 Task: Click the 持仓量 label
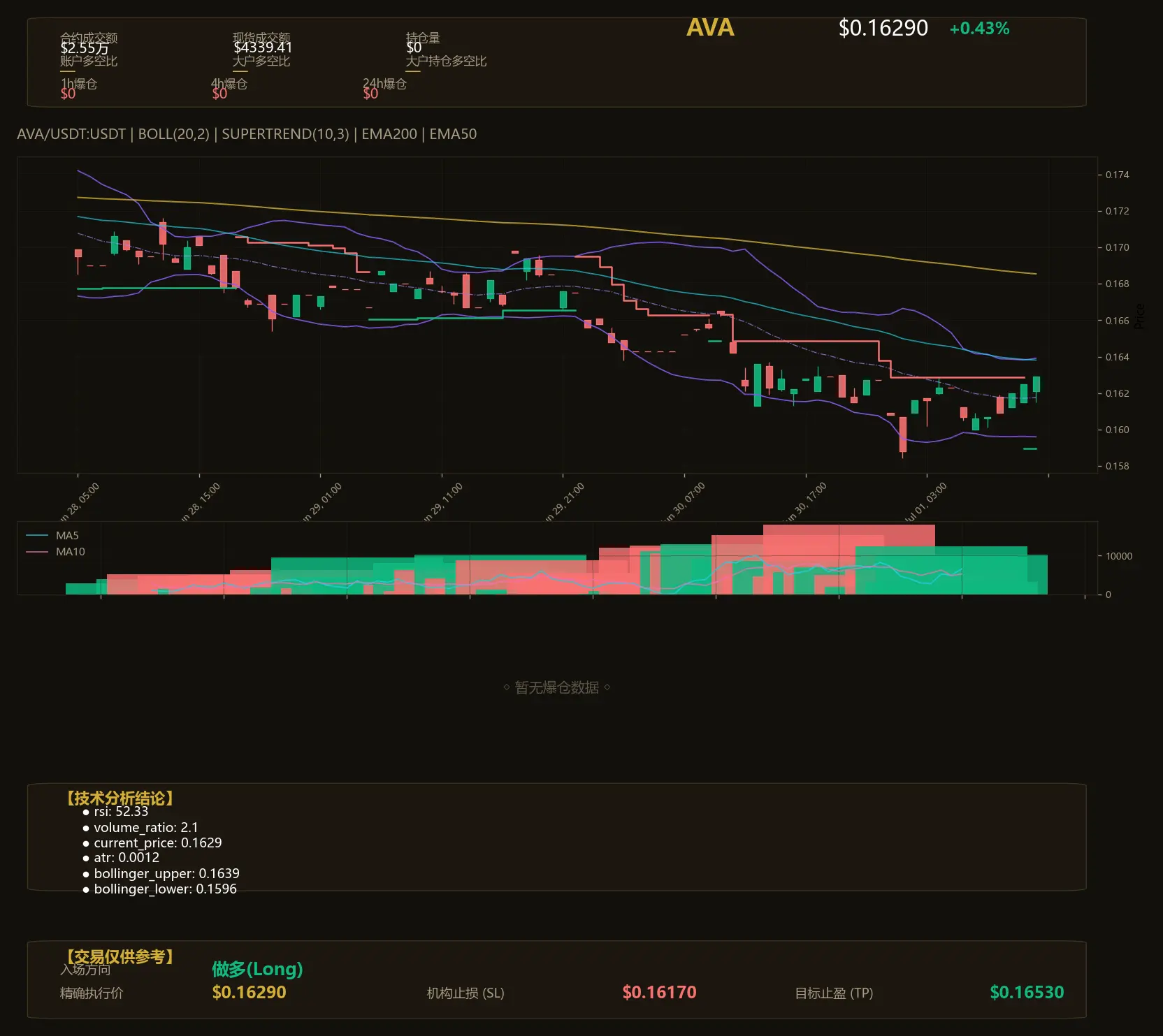pyautogui.click(x=423, y=37)
